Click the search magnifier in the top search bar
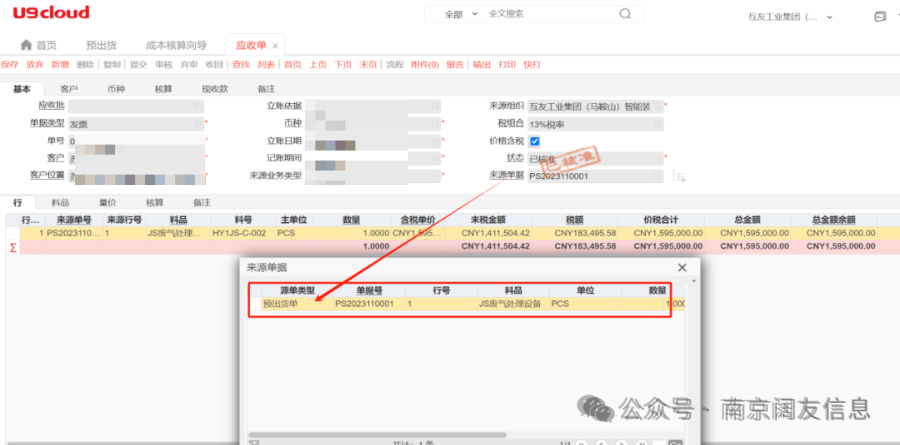 tap(625, 14)
